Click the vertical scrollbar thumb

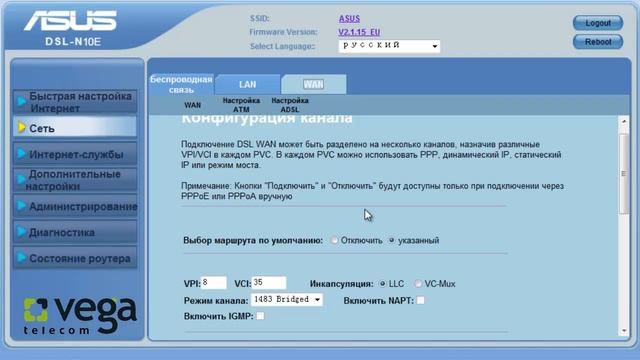(x=624, y=173)
